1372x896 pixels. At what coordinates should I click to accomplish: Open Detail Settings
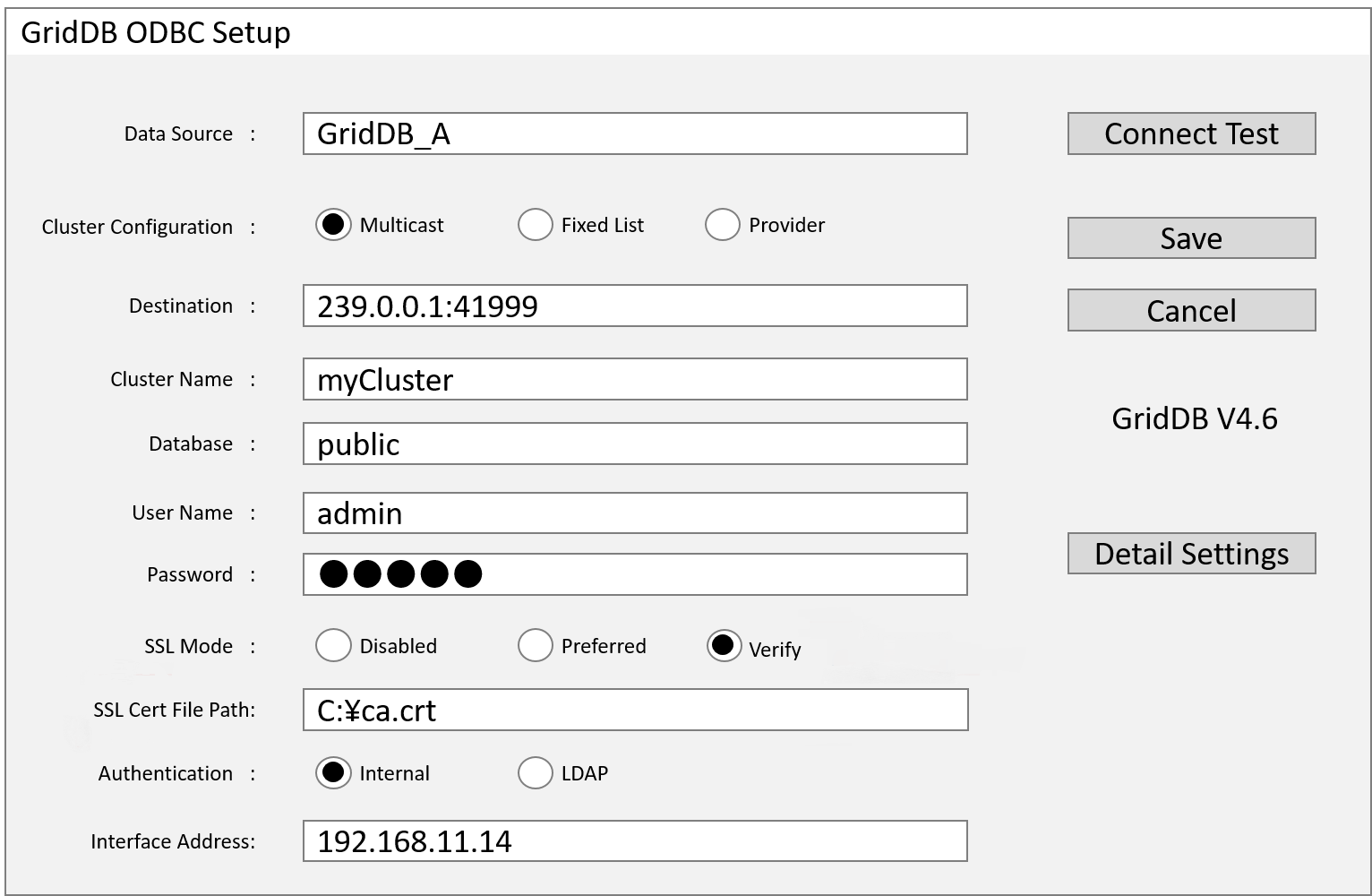1191,554
